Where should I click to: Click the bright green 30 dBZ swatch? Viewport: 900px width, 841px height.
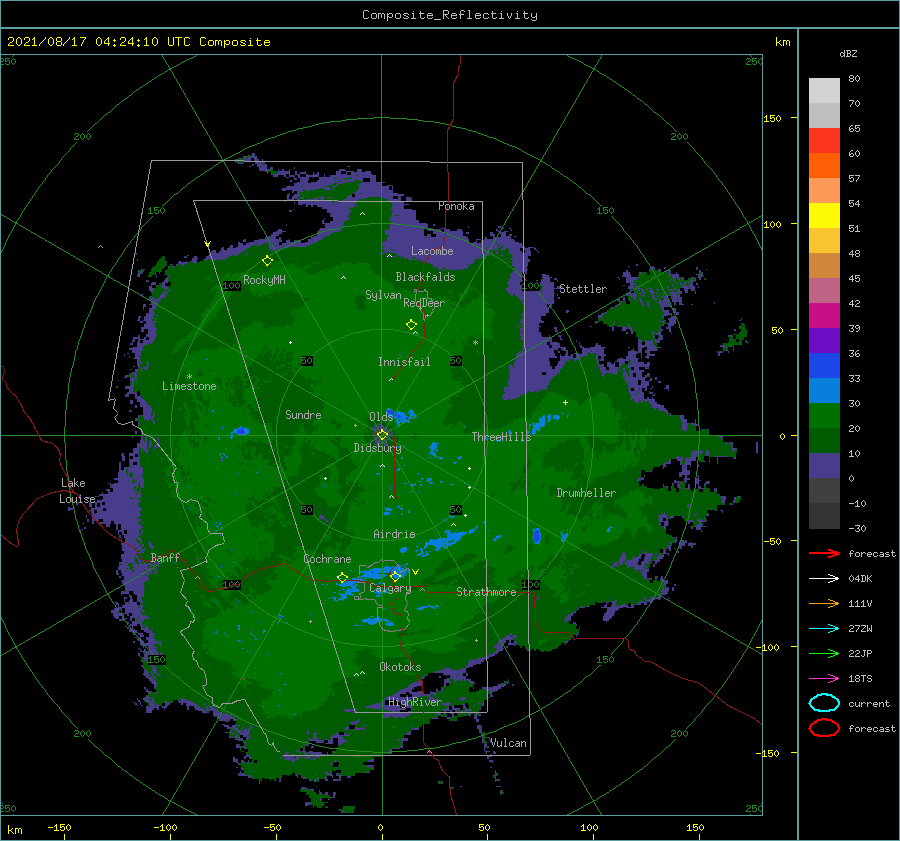pos(824,416)
